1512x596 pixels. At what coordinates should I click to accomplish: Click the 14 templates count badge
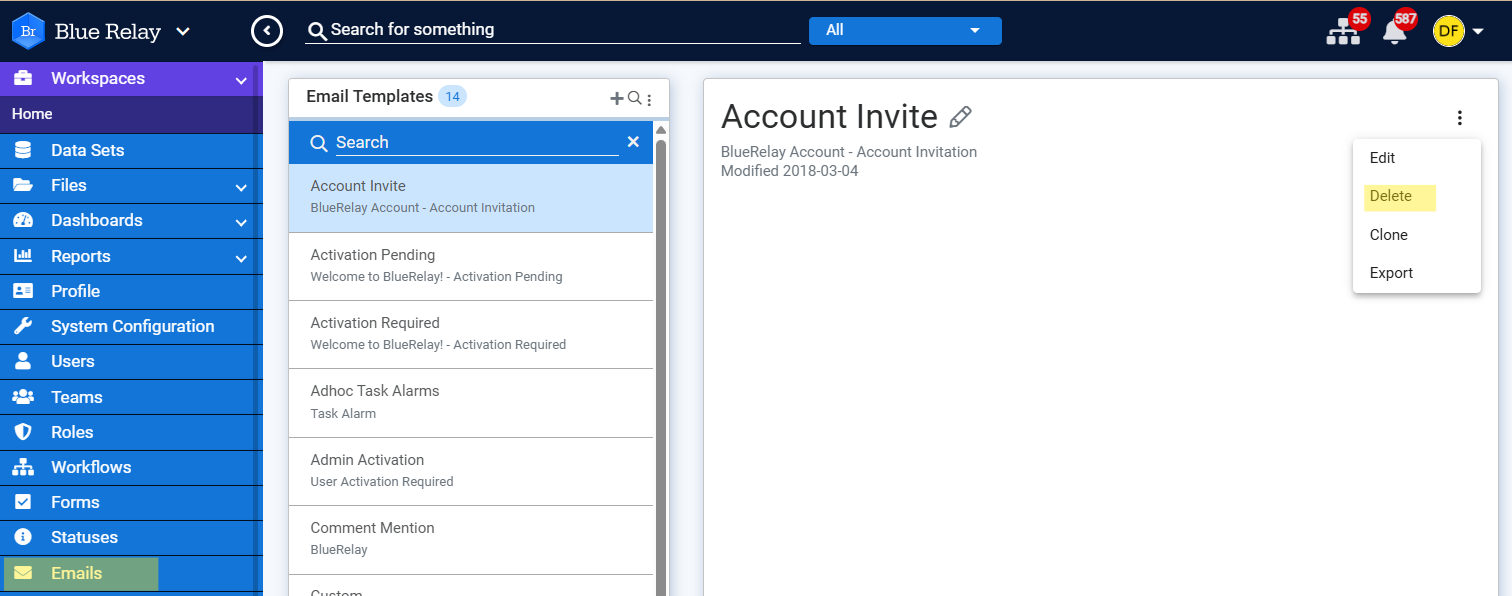[452, 96]
